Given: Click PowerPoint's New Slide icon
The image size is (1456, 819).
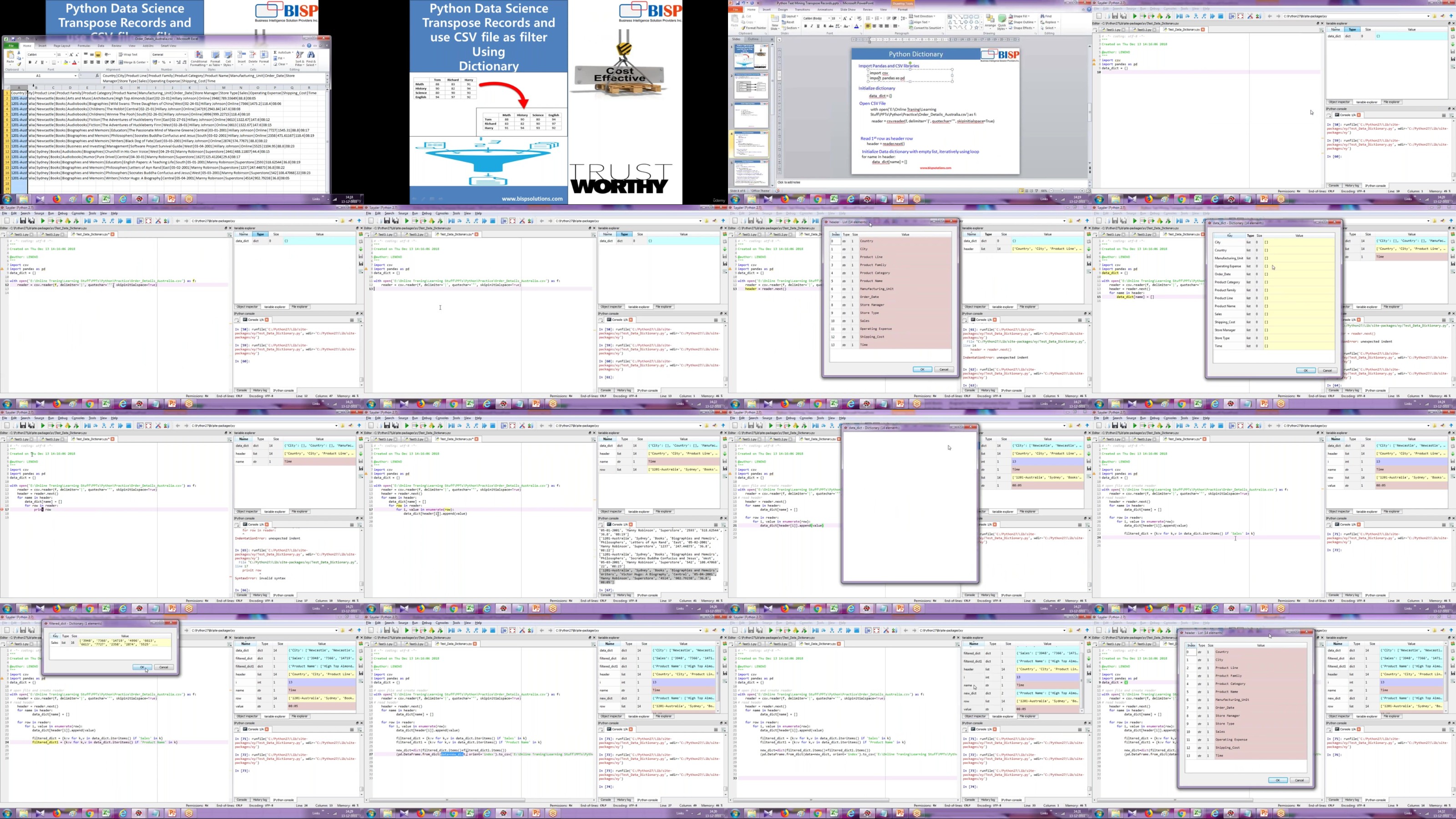Looking at the screenshot, I should pos(775,20).
